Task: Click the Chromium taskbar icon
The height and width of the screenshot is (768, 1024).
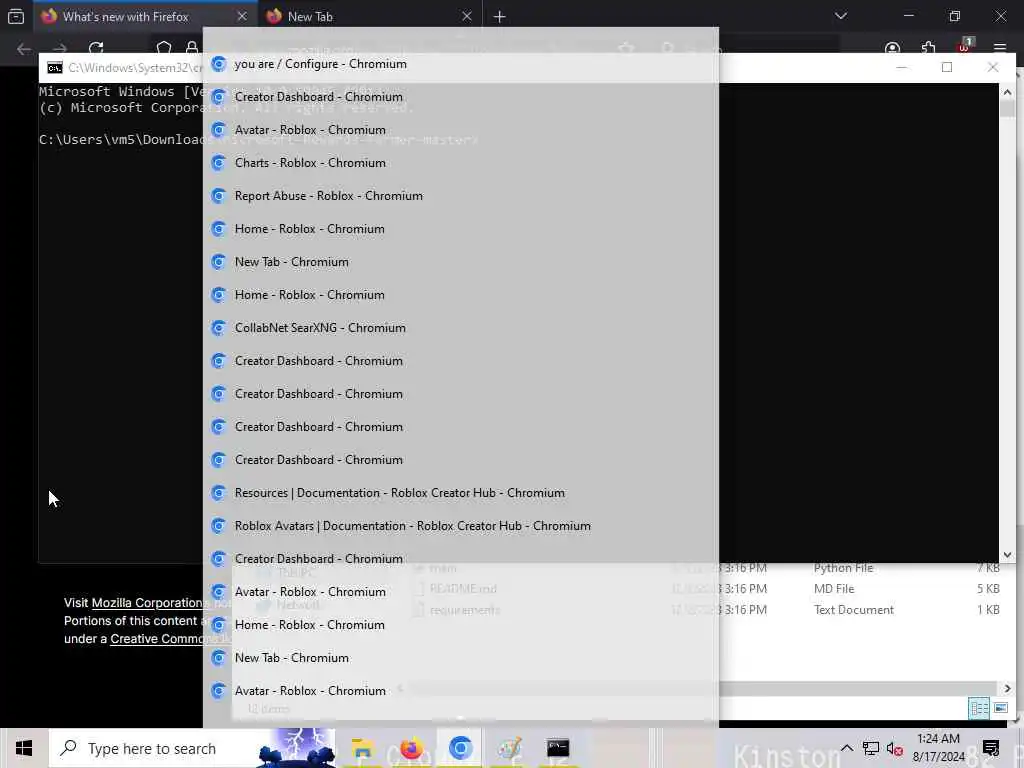Action: (460, 748)
